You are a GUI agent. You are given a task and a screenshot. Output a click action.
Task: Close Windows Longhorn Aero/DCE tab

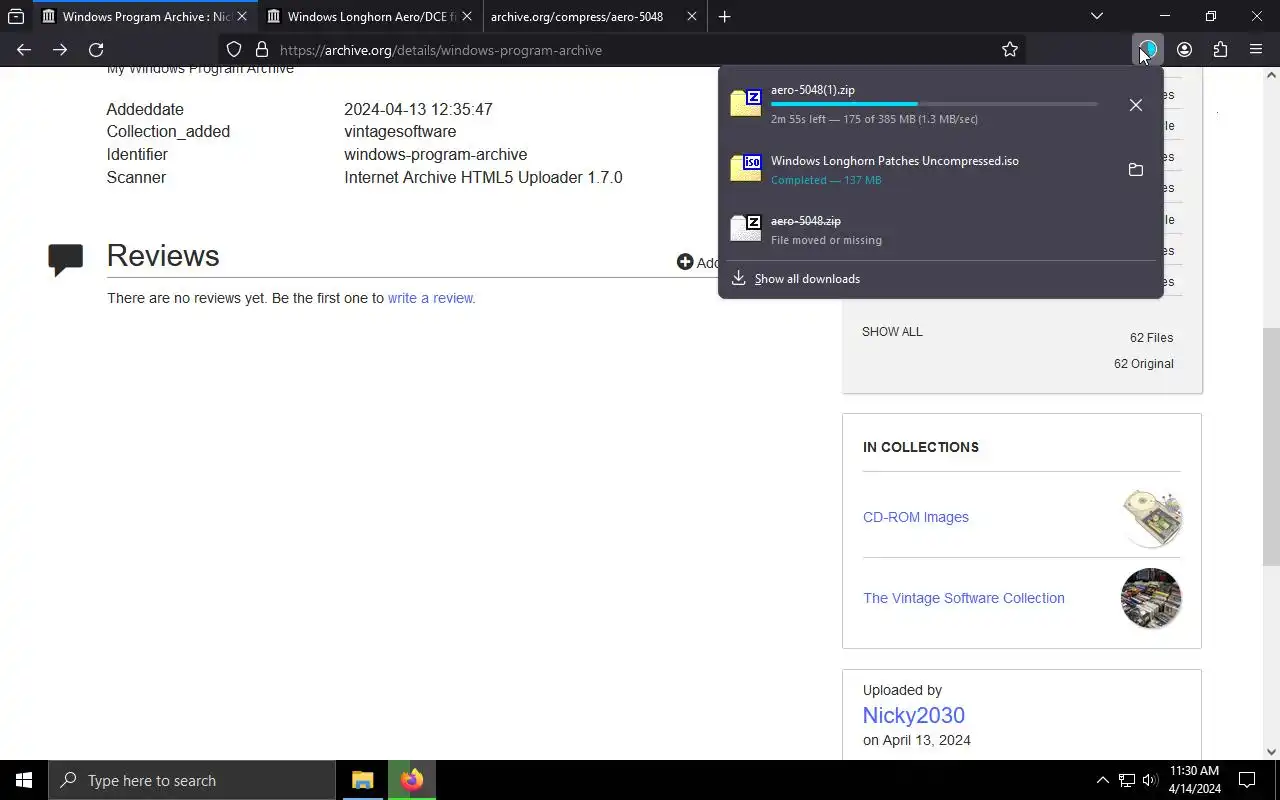(467, 16)
